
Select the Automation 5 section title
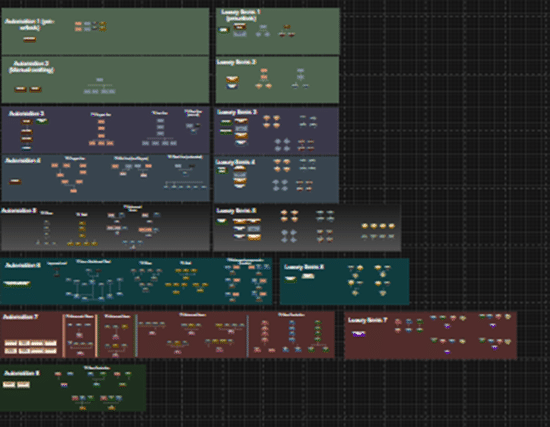[19, 210]
